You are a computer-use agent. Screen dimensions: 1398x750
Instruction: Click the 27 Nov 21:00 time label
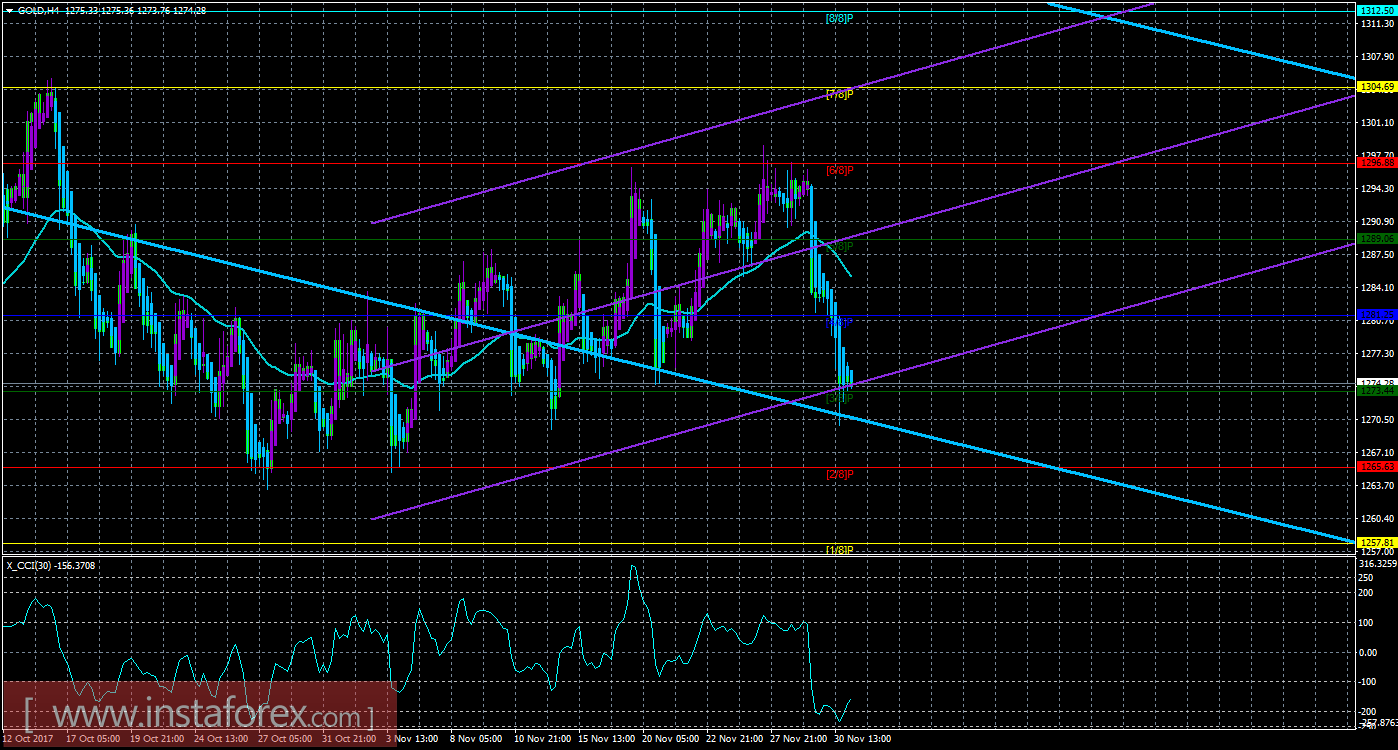coord(797,740)
